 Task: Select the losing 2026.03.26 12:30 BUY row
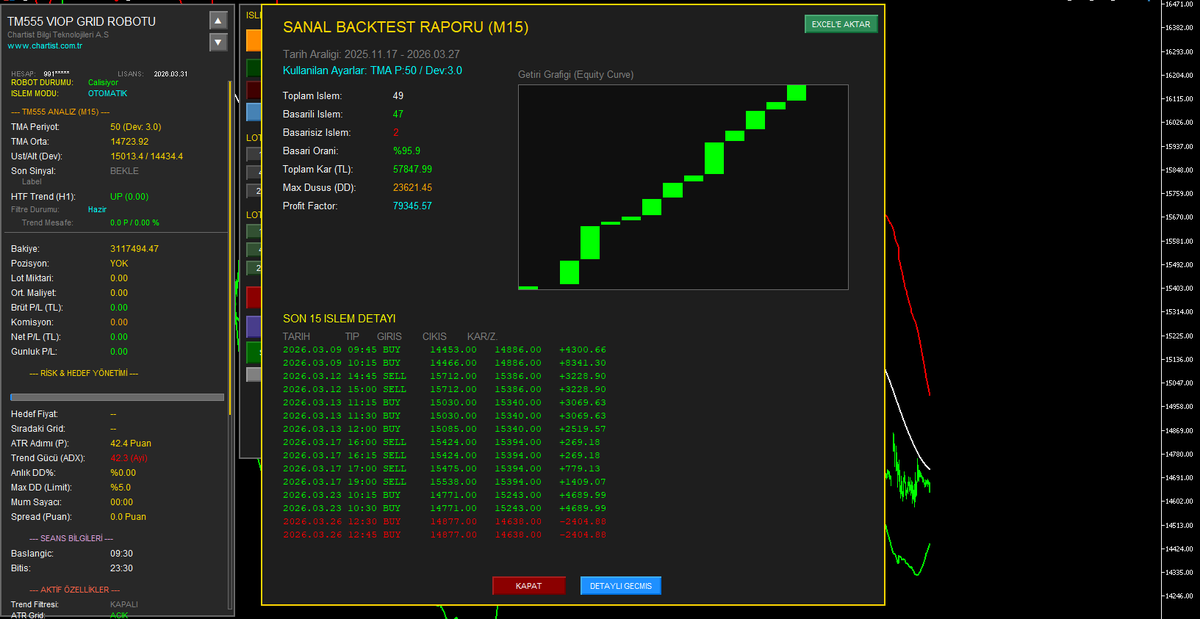point(445,521)
